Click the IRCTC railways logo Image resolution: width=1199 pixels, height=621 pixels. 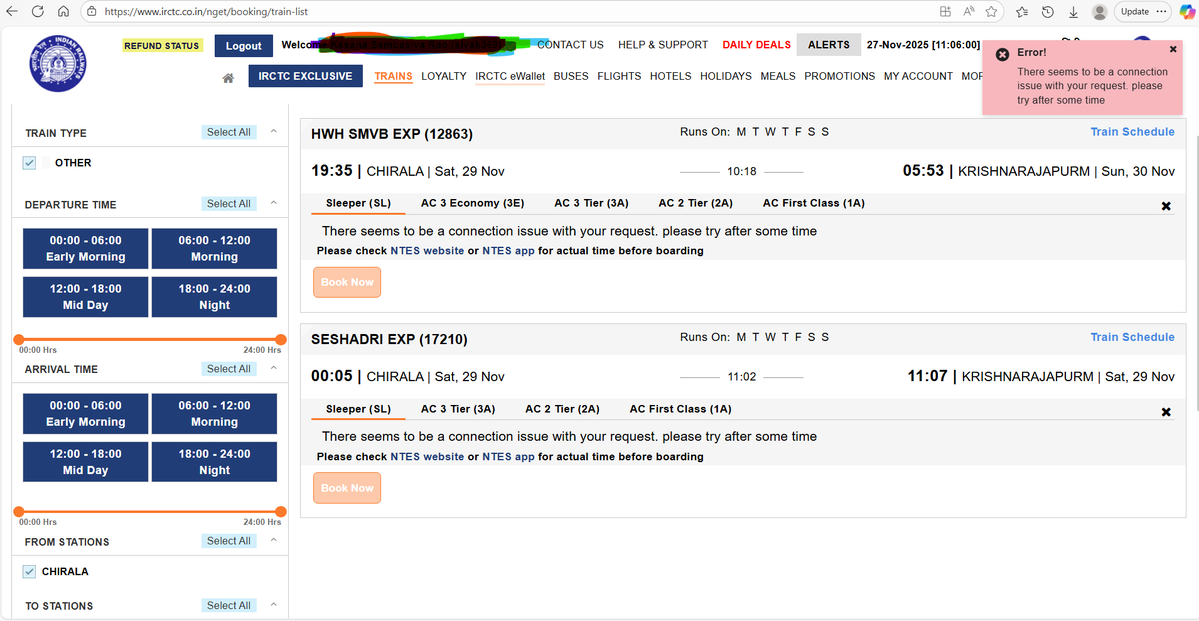pyautogui.click(x=57, y=63)
